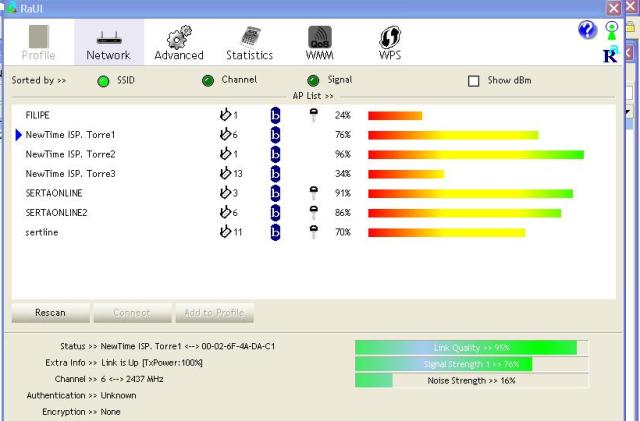Click the Rescan button
This screenshot has height=421, width=640.
[51, 313]
